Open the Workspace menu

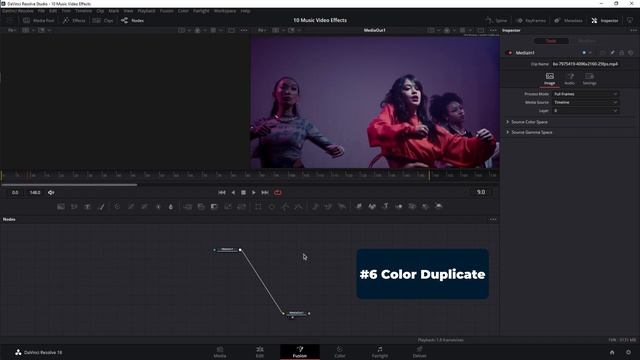click(225, 11)
